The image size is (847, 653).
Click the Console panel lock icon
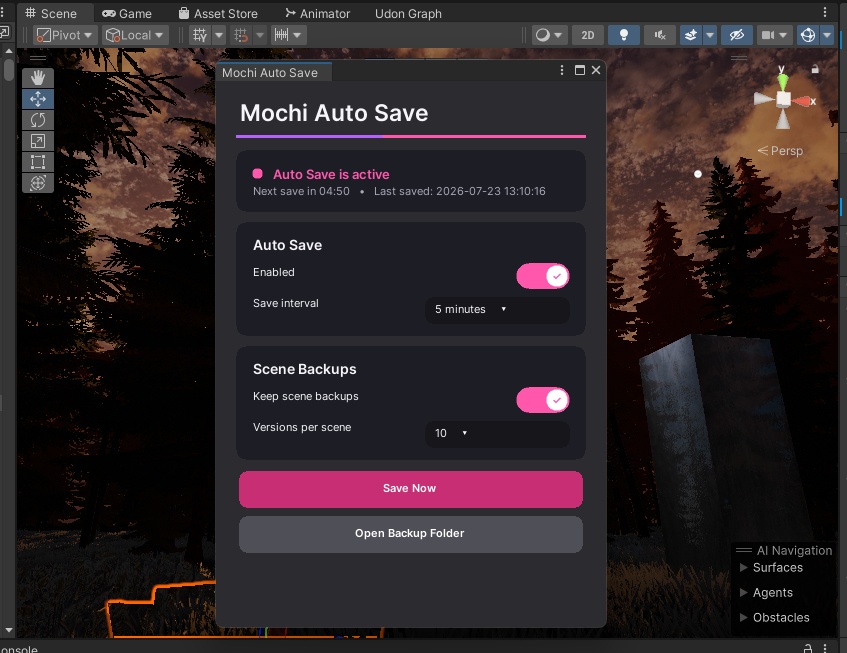[808, 648]
